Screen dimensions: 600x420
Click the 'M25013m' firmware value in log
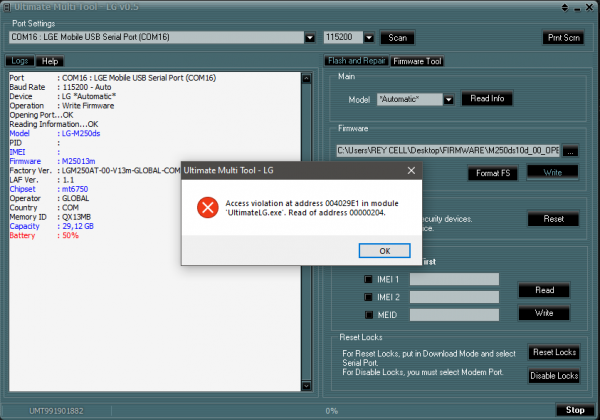(78, 161)
